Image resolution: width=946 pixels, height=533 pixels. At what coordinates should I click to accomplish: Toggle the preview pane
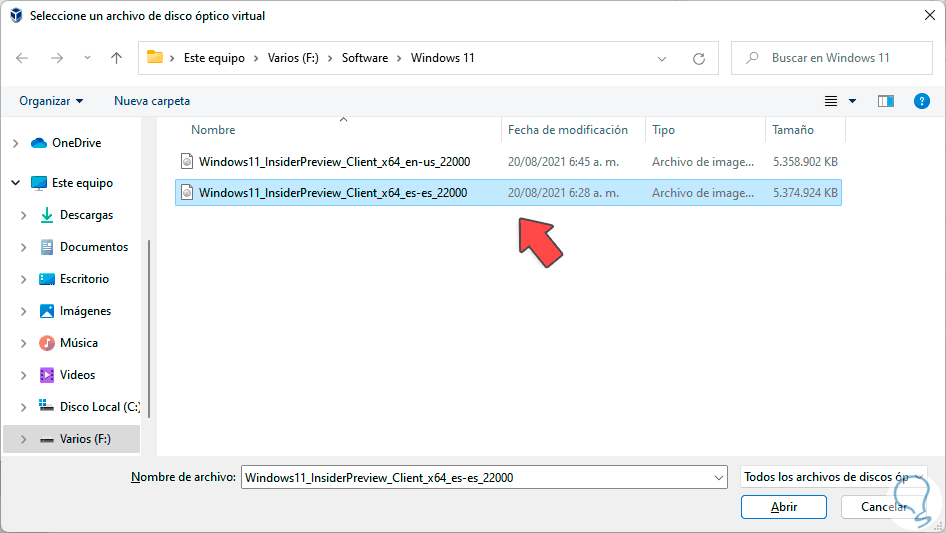point(886,101)
